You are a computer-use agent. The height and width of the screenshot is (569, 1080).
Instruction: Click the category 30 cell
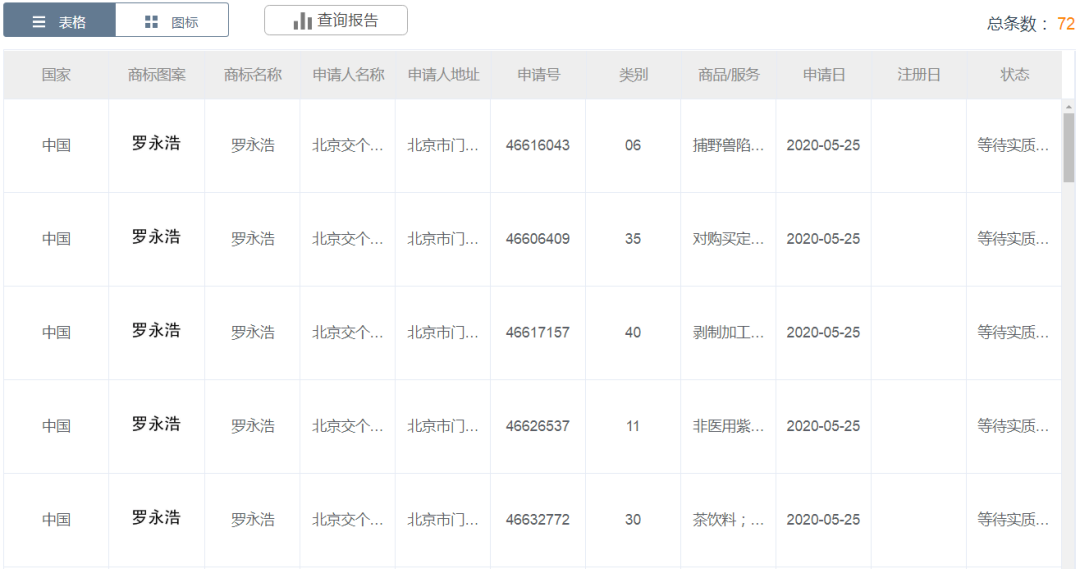pos(633,520)
